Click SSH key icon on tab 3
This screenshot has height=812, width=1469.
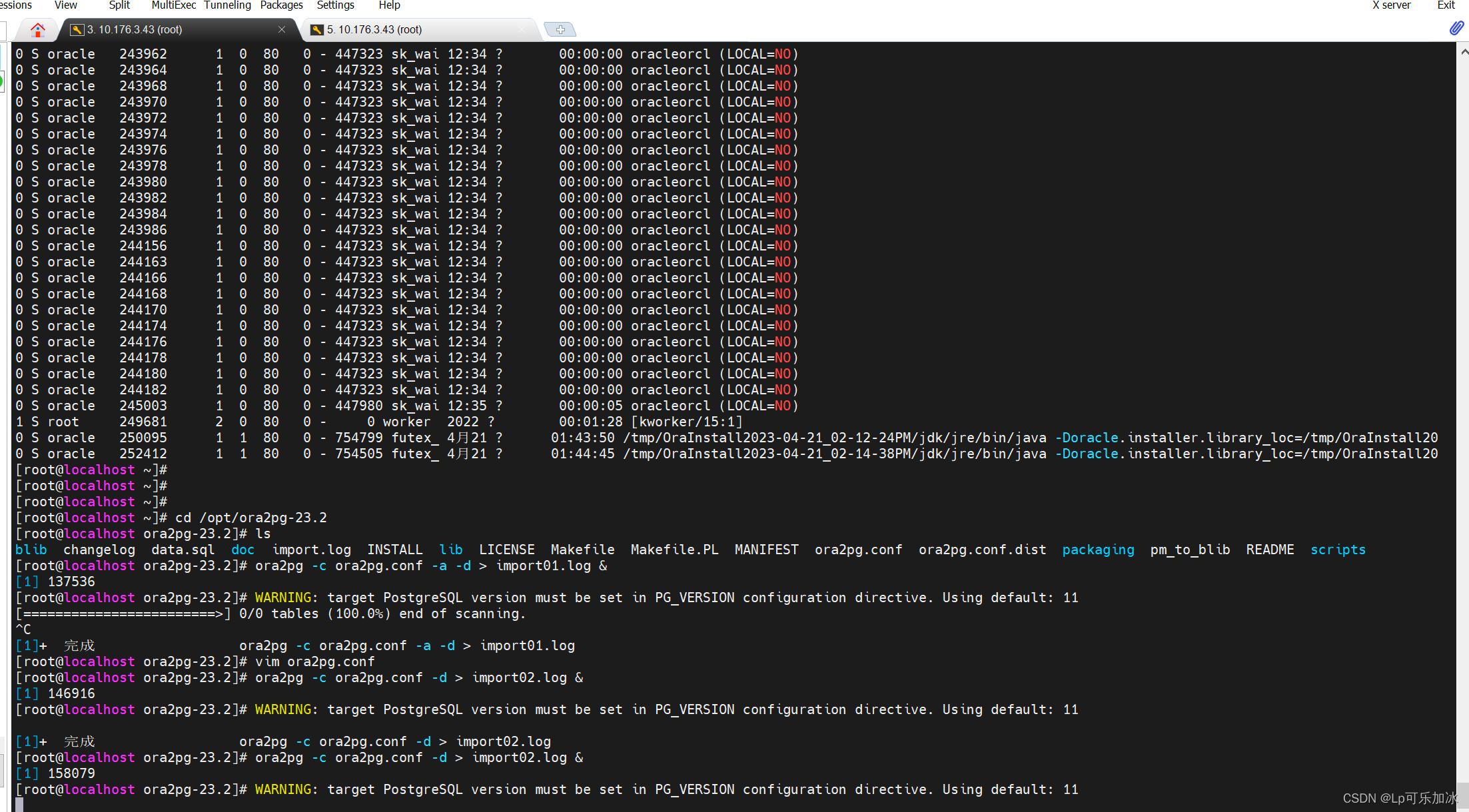[x=77, y=29]
